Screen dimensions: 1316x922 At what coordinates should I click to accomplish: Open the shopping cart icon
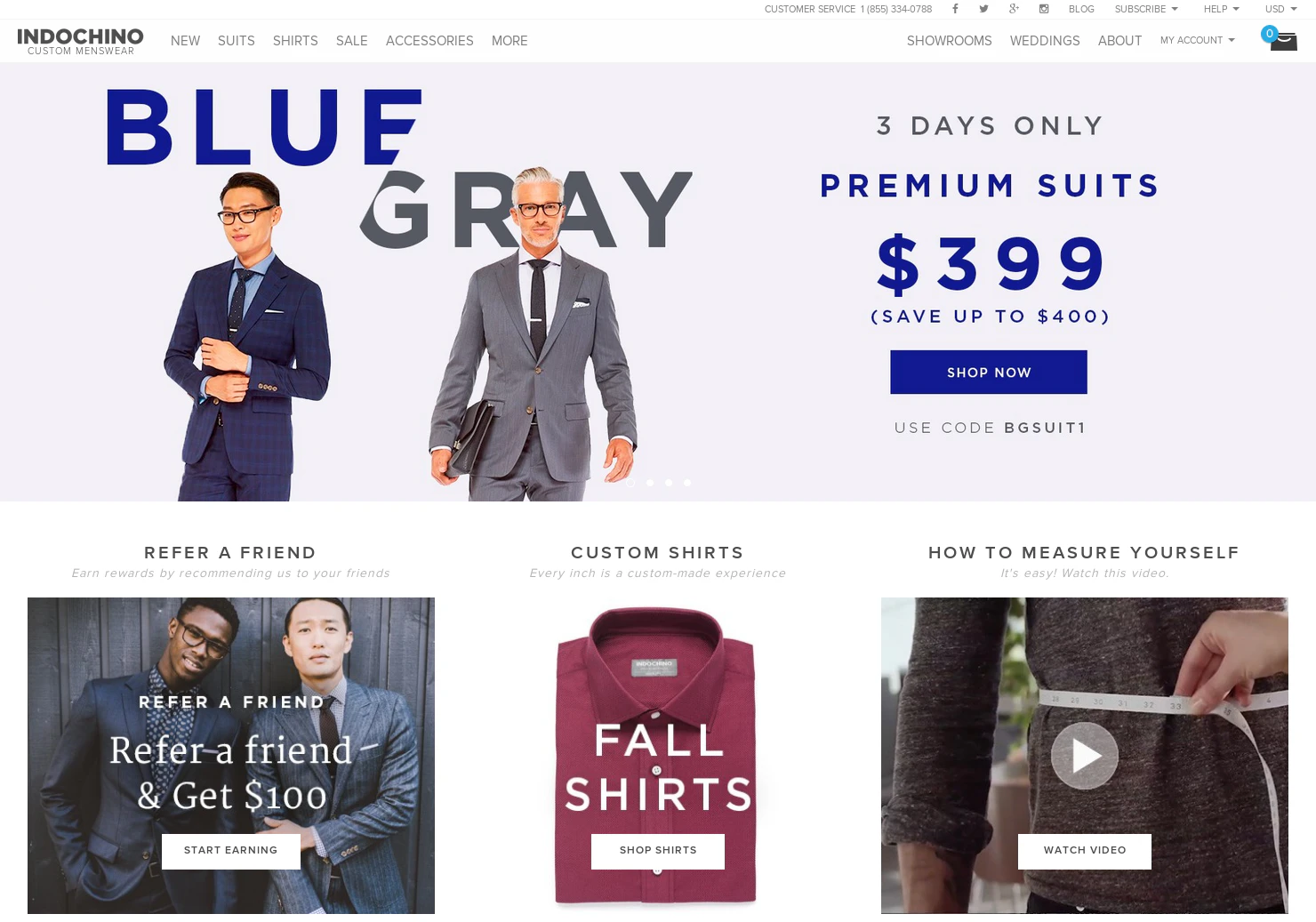[1283, 41]
